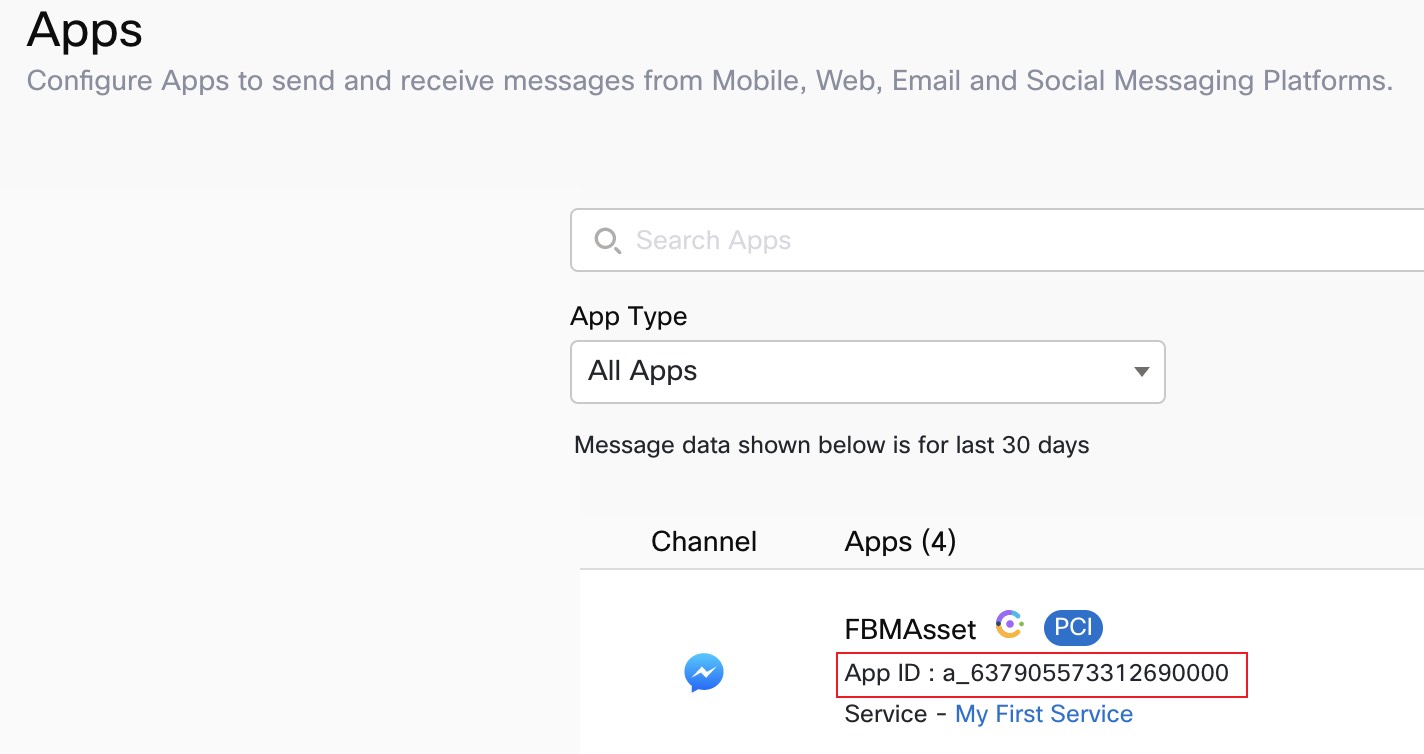Click the "Service -" label text
The image size is (1424, 754).
click(x=896, y=714)
